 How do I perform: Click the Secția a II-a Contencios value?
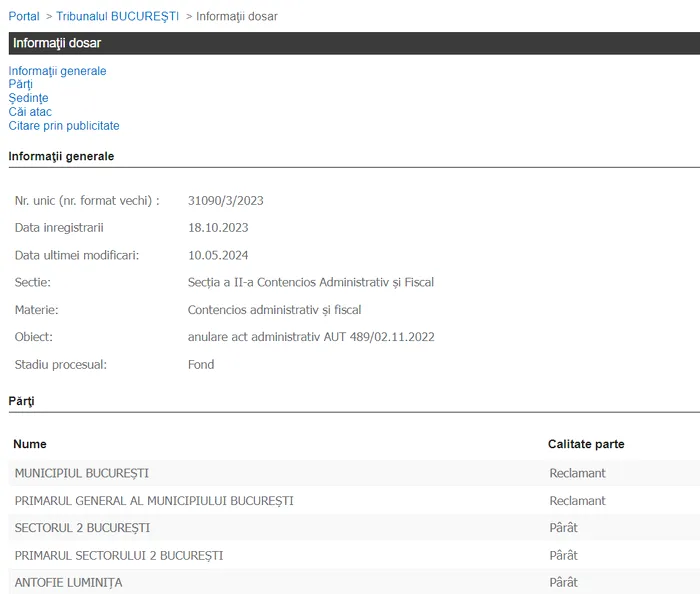pyautogui.click(x=310, y=283)
